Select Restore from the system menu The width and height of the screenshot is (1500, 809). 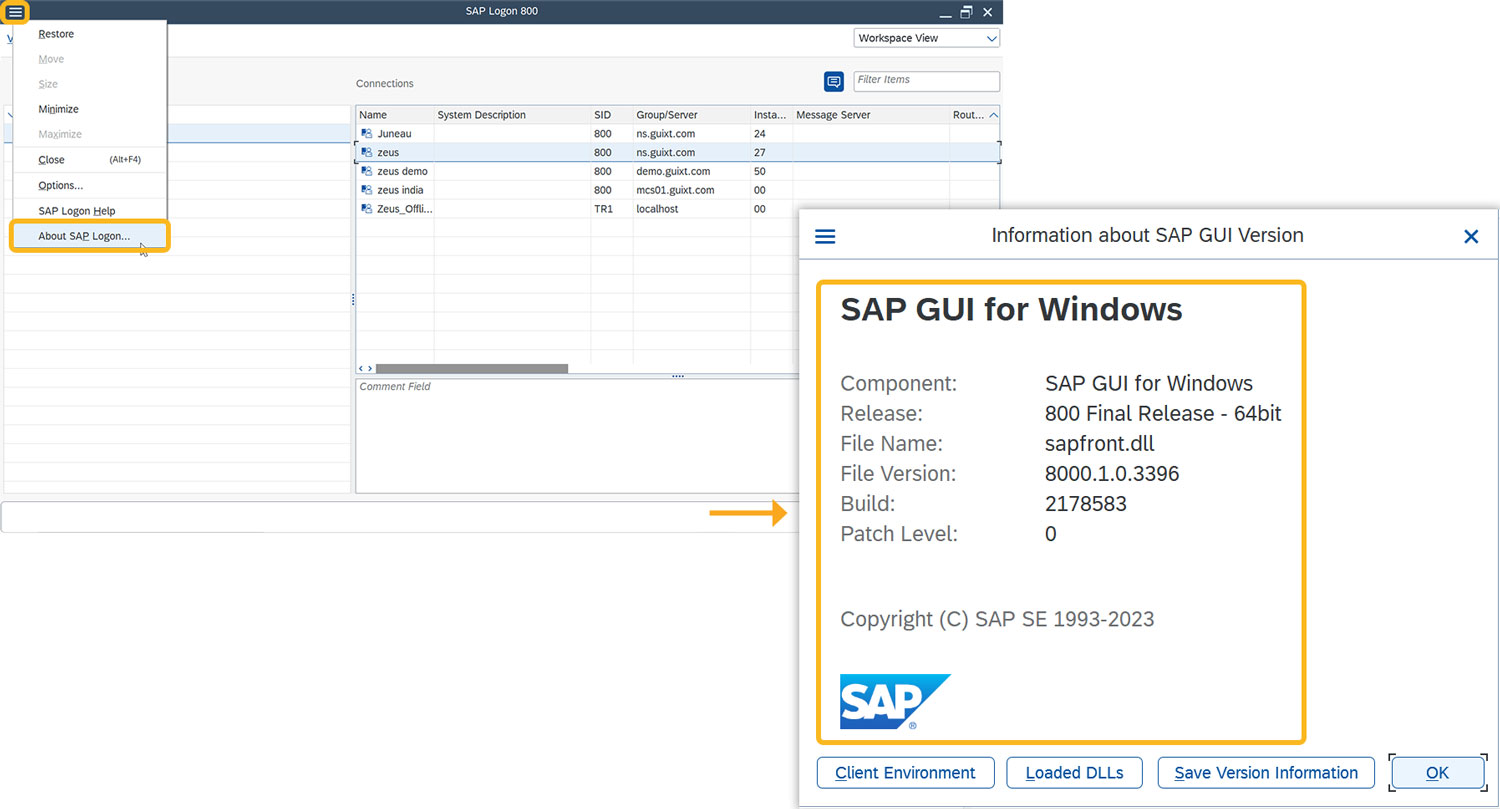coord(90,34)
